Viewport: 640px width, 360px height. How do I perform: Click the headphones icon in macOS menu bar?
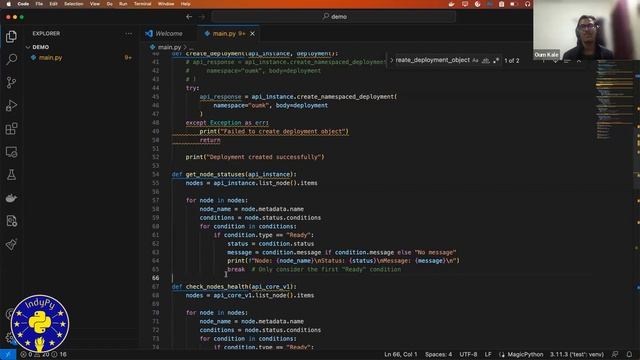pos(527,4)
